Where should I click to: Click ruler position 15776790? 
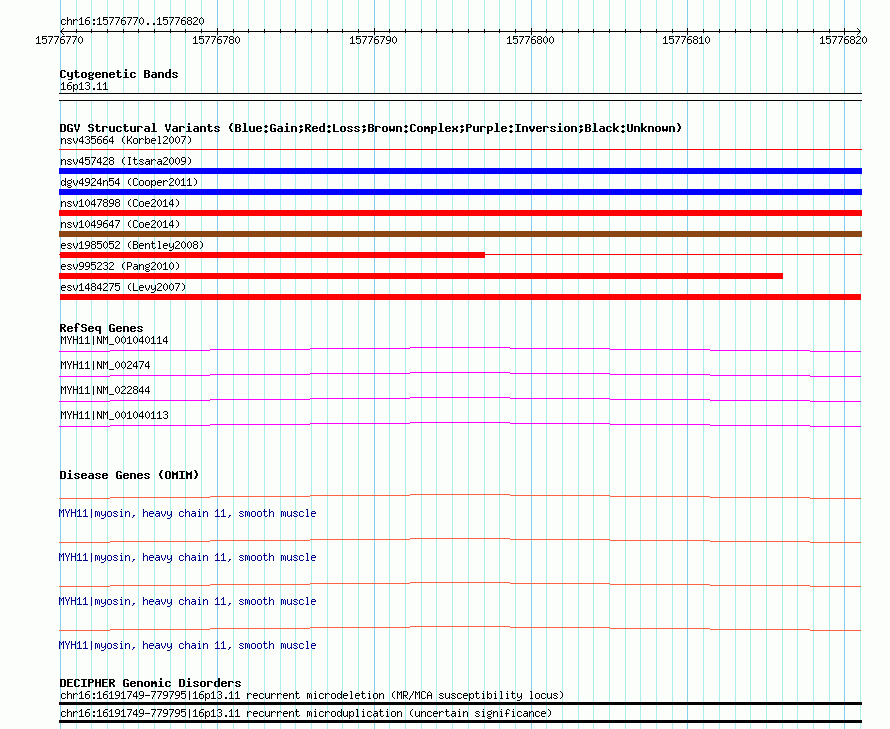point(373,40)
